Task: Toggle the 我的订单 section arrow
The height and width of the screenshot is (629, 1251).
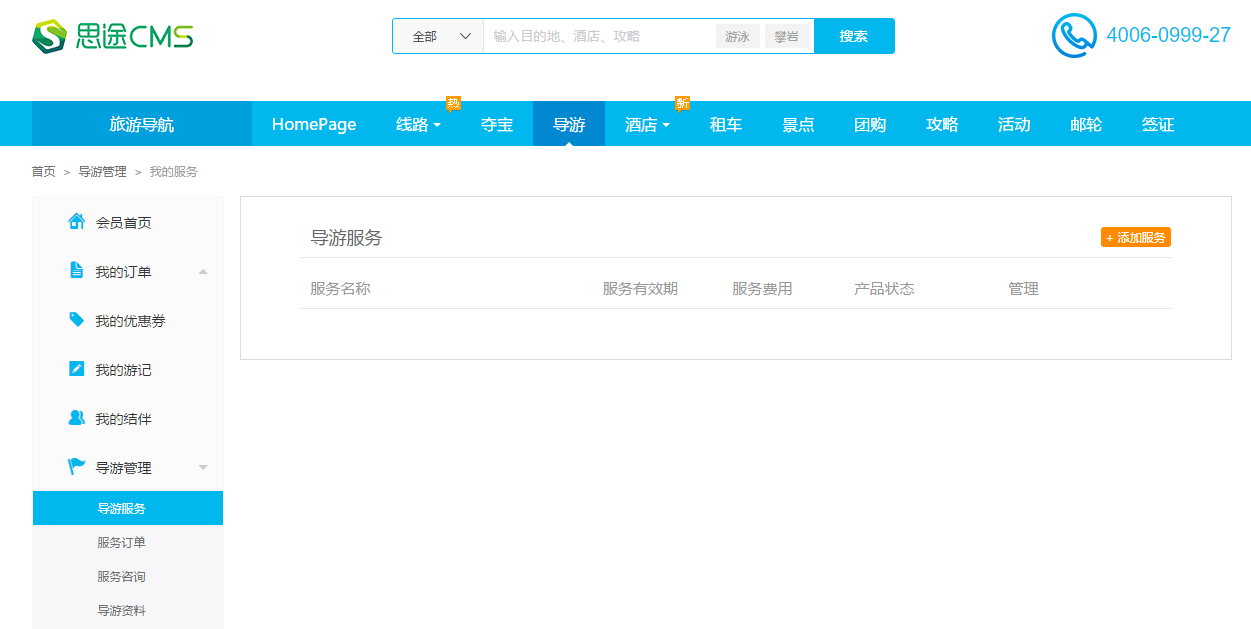Action: 203,272
